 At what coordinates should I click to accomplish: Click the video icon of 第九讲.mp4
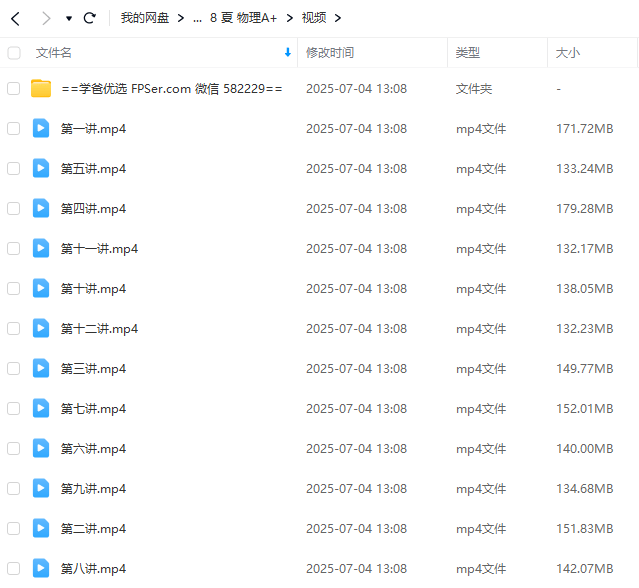[x=41, y=488]
